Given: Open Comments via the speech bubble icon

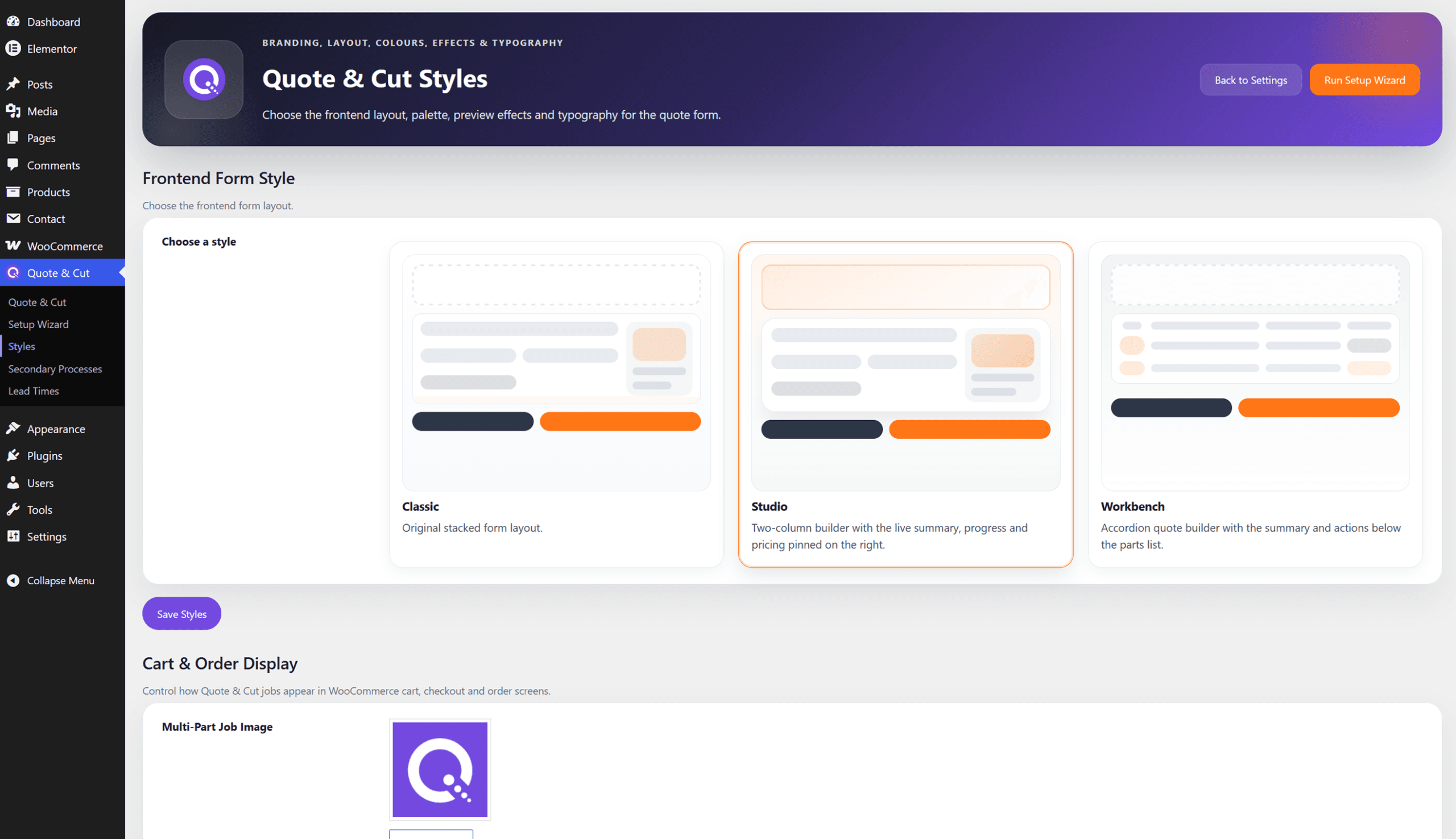Looking at the screenshot, I should click(13, 165).
